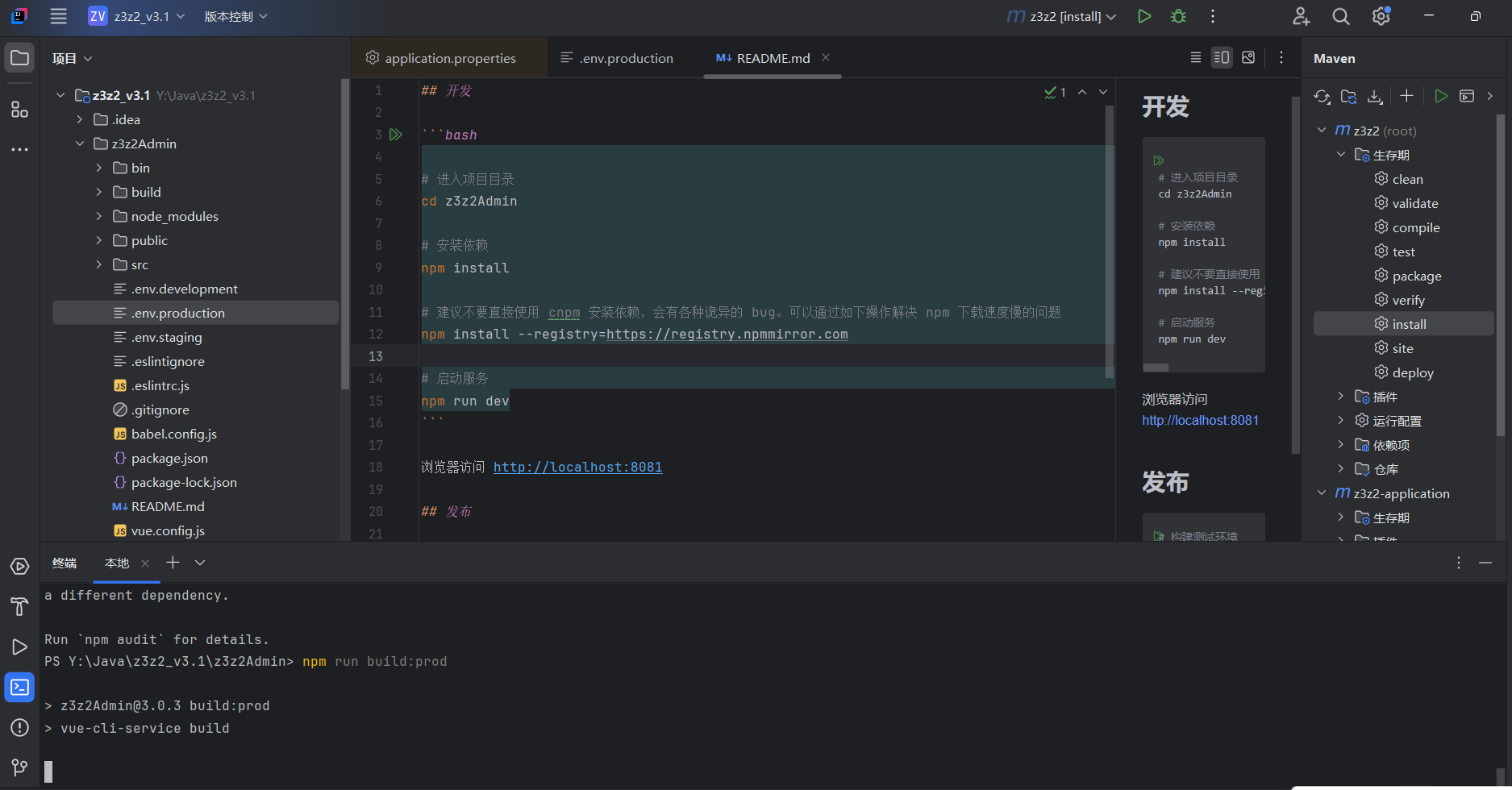This screenshot has width=1512, height=790.
Task: Open editor tabs more options
Action: pos(1281,57)
